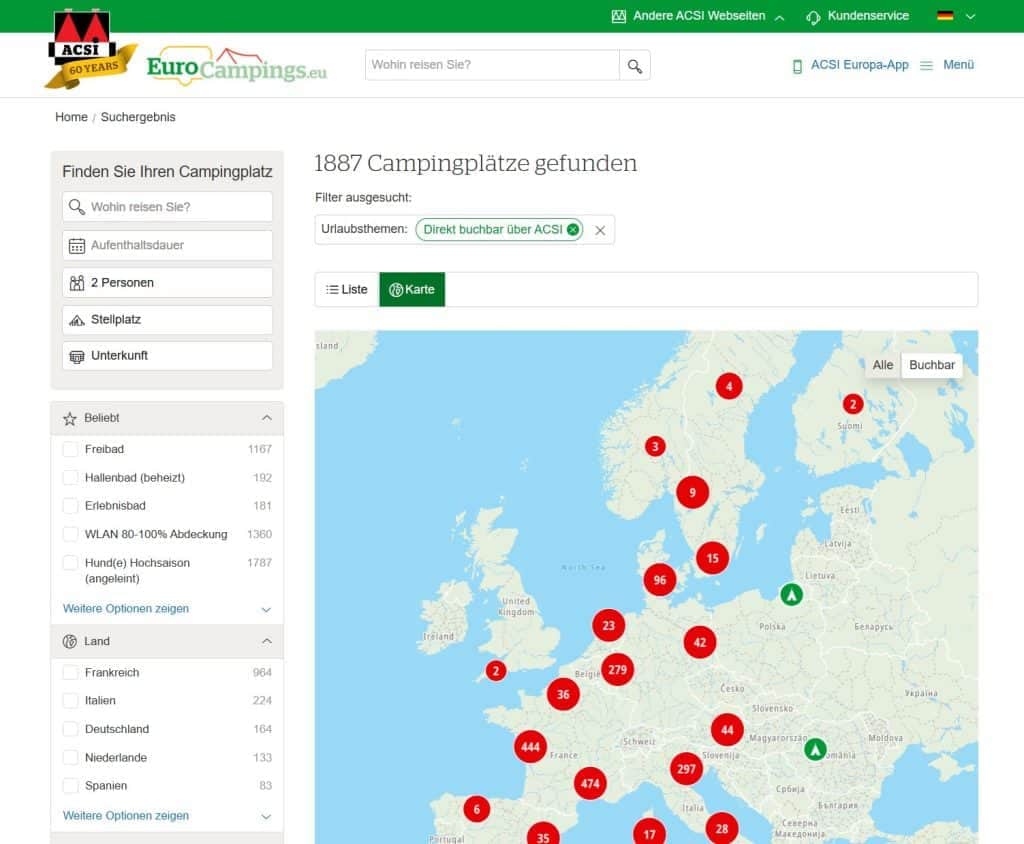Open the EuroCampings.eu home logo
1024x844 pixels.
[x=236, y=67]
